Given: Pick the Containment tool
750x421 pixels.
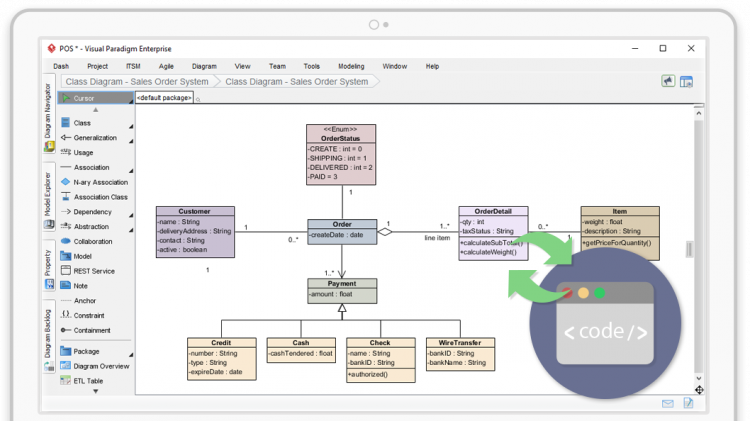Looking at the screenshot, I should click(x=92, y=330).
